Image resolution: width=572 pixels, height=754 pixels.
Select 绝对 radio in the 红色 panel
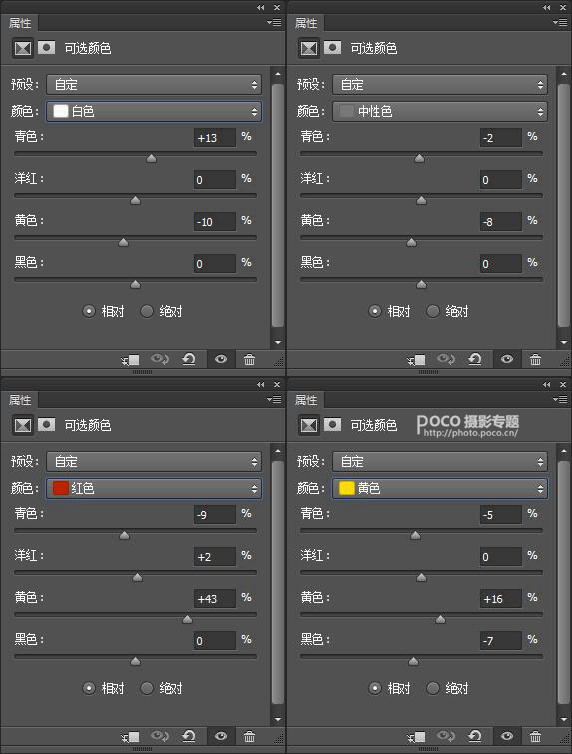pos(147,689)
